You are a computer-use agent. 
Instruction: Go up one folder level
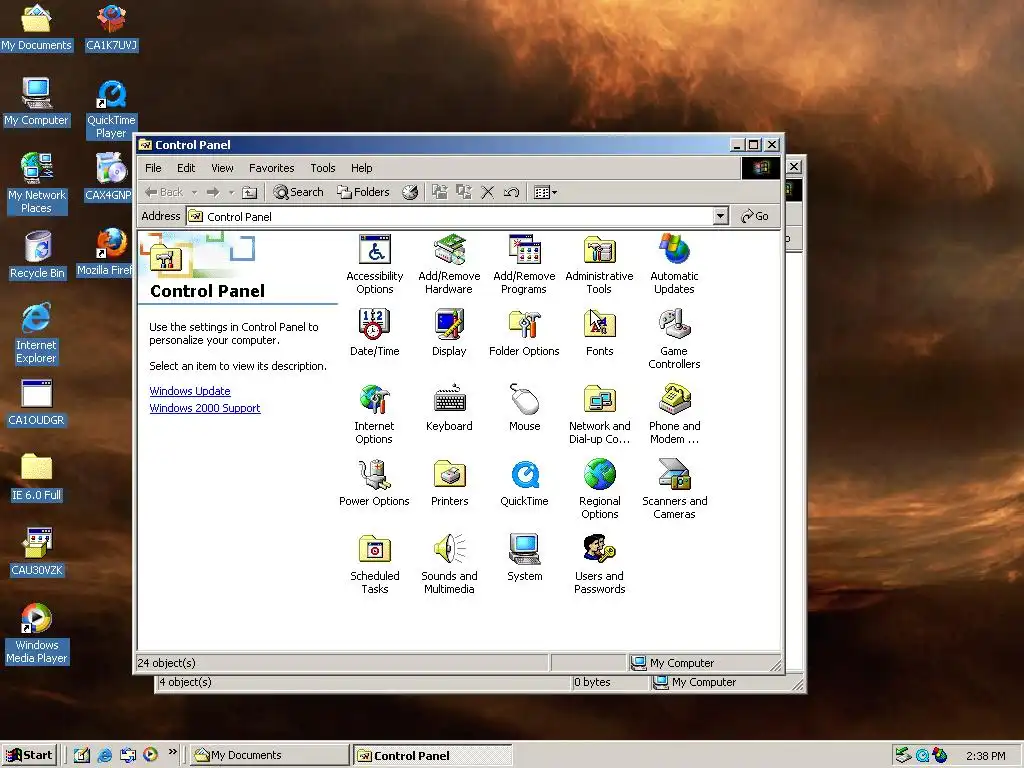tap(249, 192)
